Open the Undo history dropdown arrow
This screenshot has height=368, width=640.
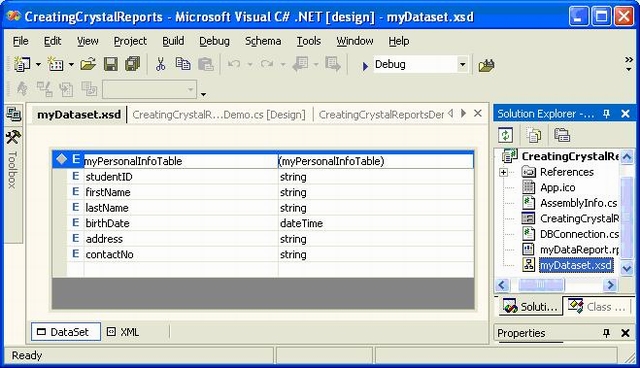coord(250,64)
